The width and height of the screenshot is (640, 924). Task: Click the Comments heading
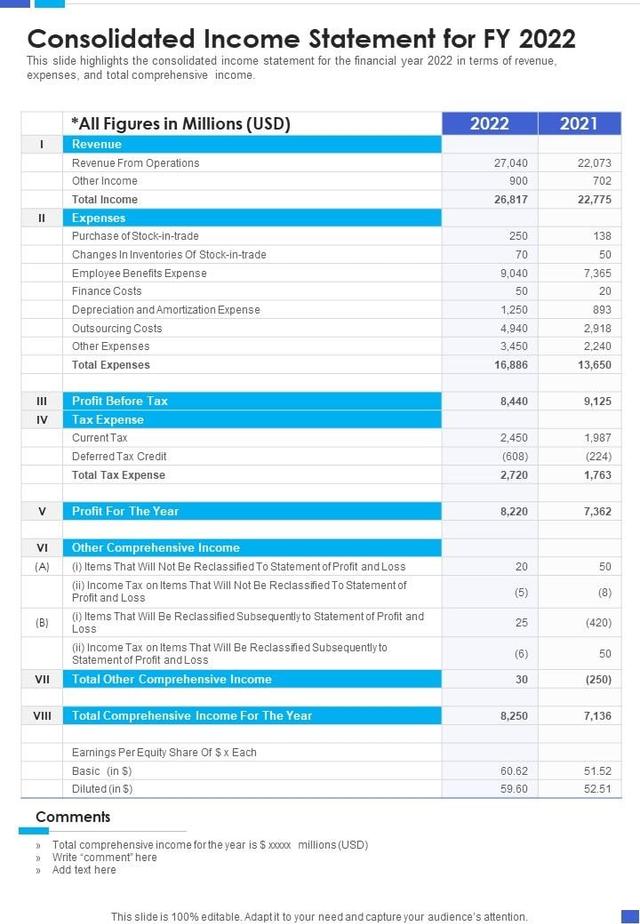(x=73, y=817)
